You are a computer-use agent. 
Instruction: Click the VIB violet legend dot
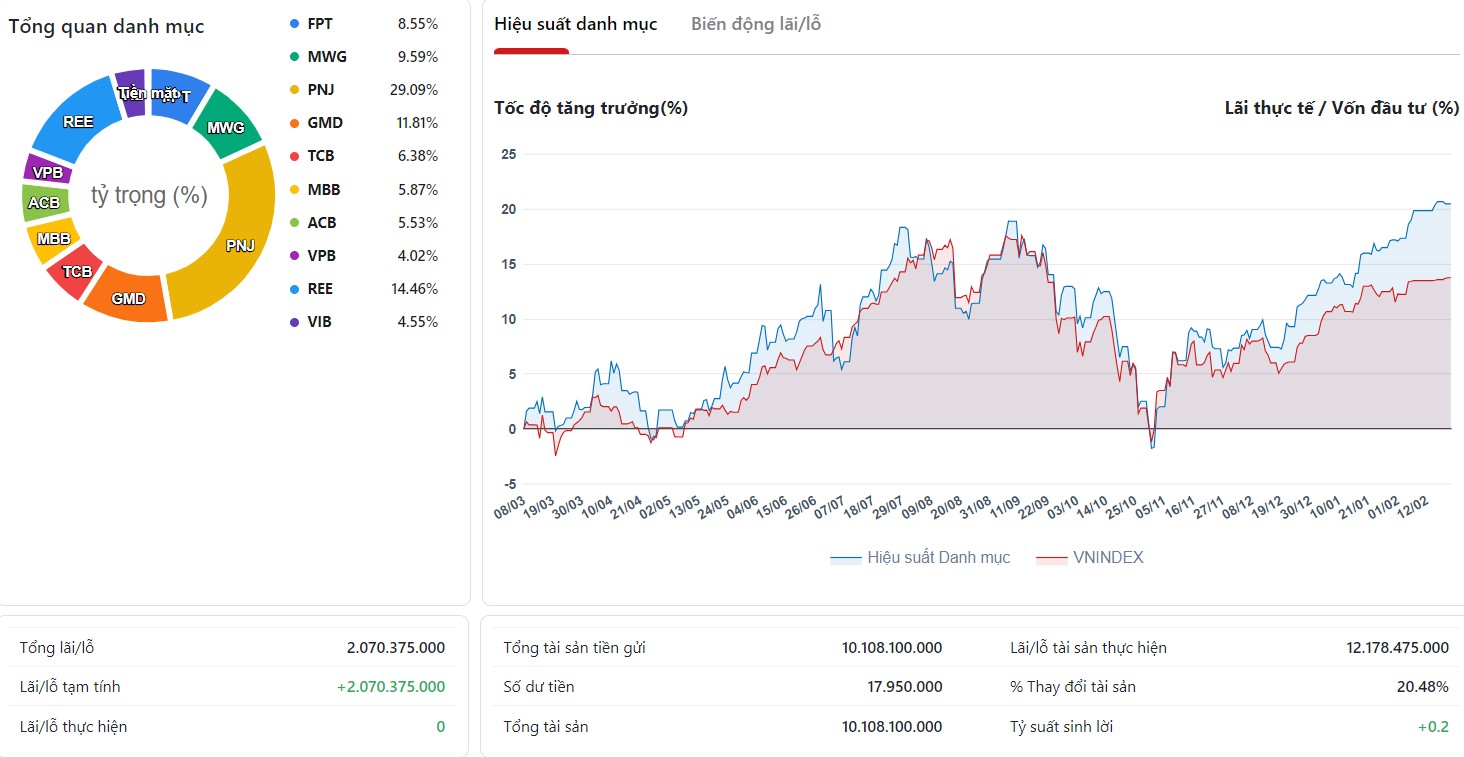[294, 322]
